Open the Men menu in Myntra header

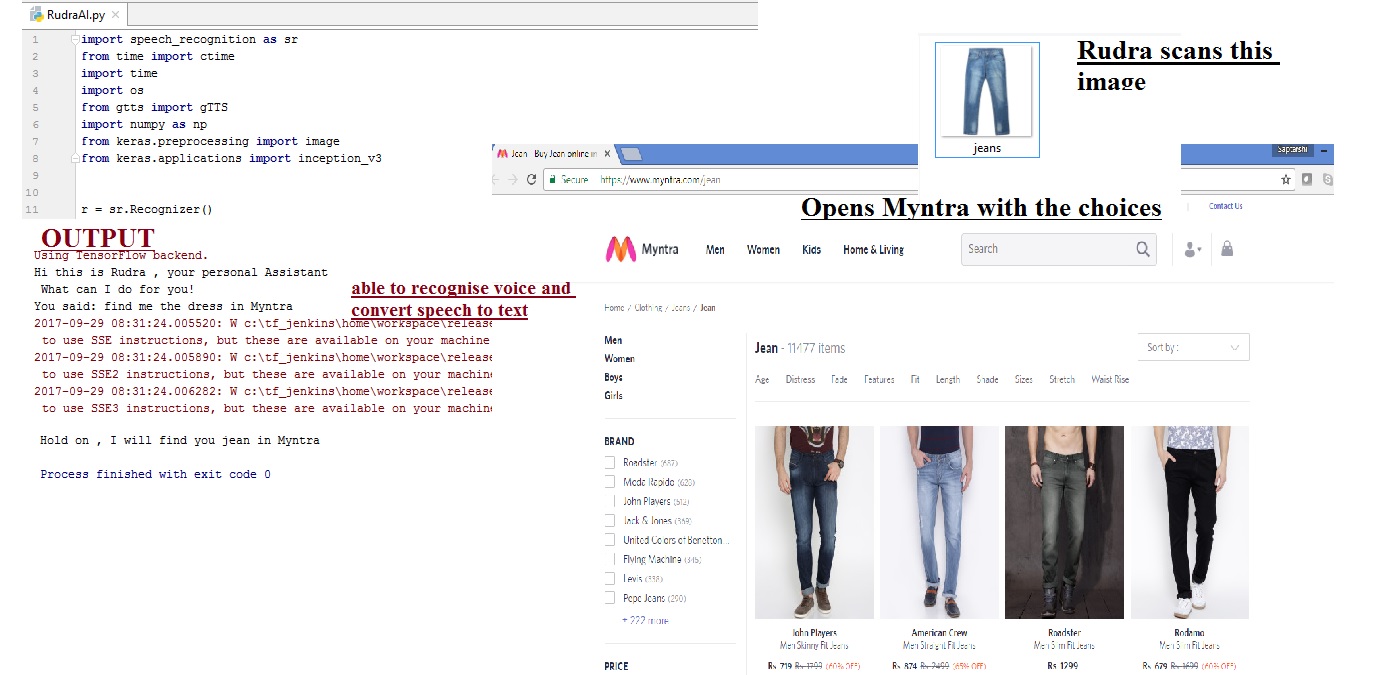tap(715, 250)
